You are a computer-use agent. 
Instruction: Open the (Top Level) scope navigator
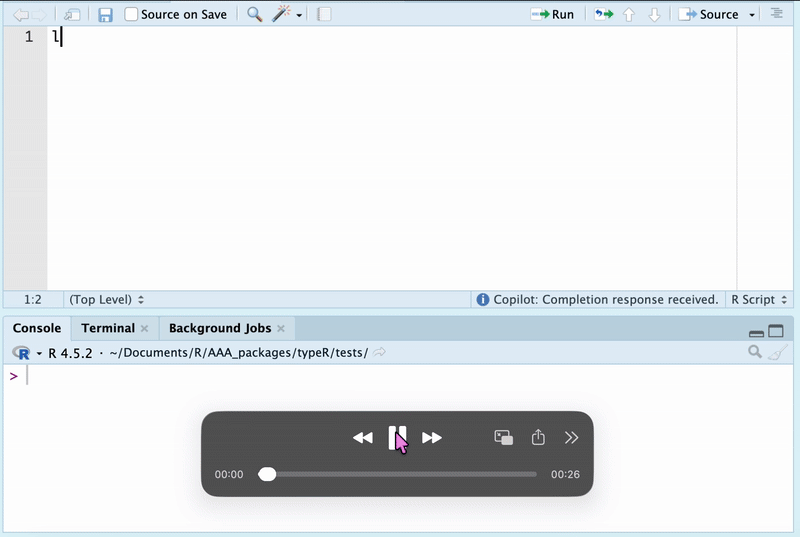[106, 299]
